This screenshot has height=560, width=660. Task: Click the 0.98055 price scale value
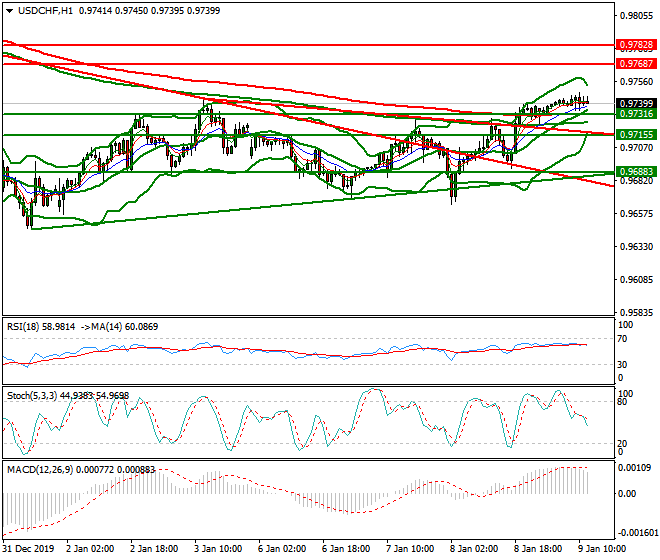tap(637, 16)
